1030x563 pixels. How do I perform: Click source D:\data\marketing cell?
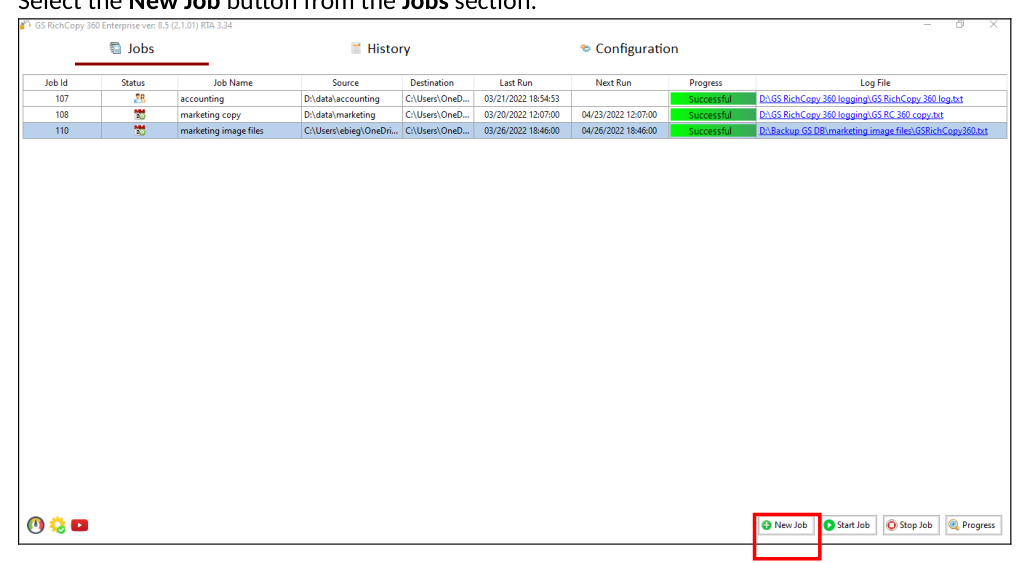point(351,114)
